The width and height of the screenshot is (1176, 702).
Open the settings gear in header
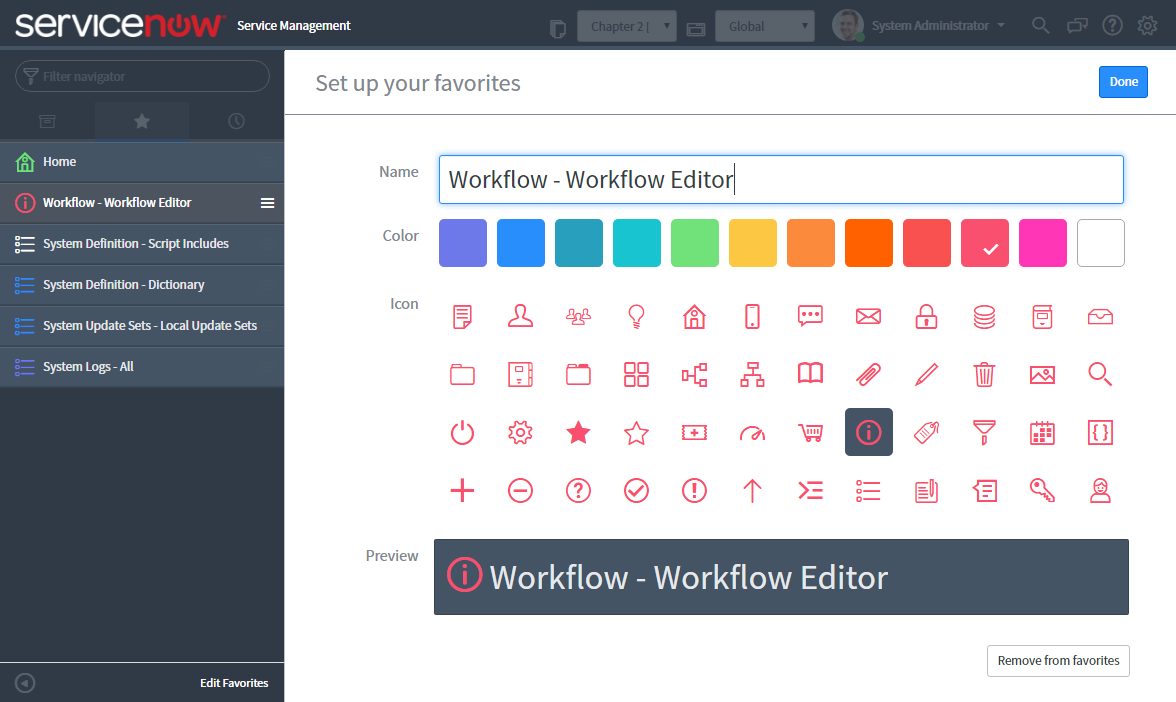pos(1148,26)
